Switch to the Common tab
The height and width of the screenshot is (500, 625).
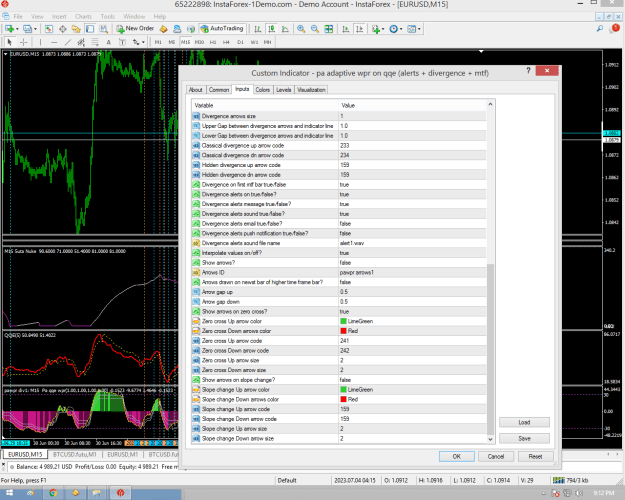click(x=219, y=90)
